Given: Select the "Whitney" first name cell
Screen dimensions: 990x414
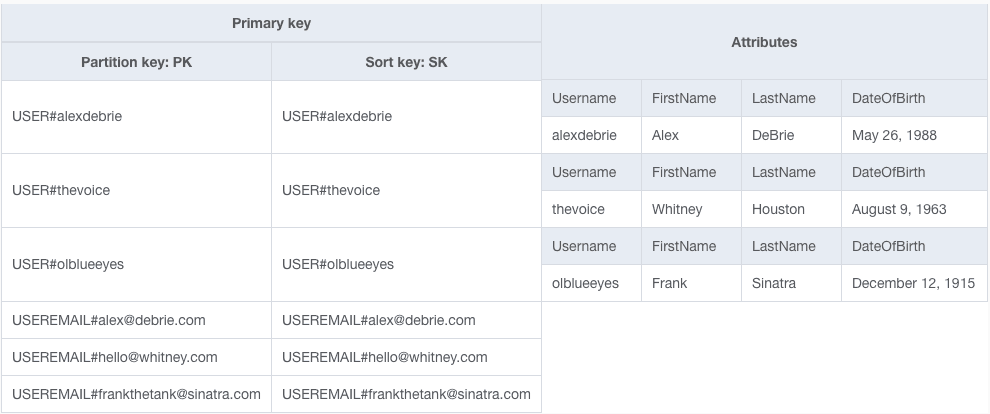Looking at the screenshot, I should point(677,209).
